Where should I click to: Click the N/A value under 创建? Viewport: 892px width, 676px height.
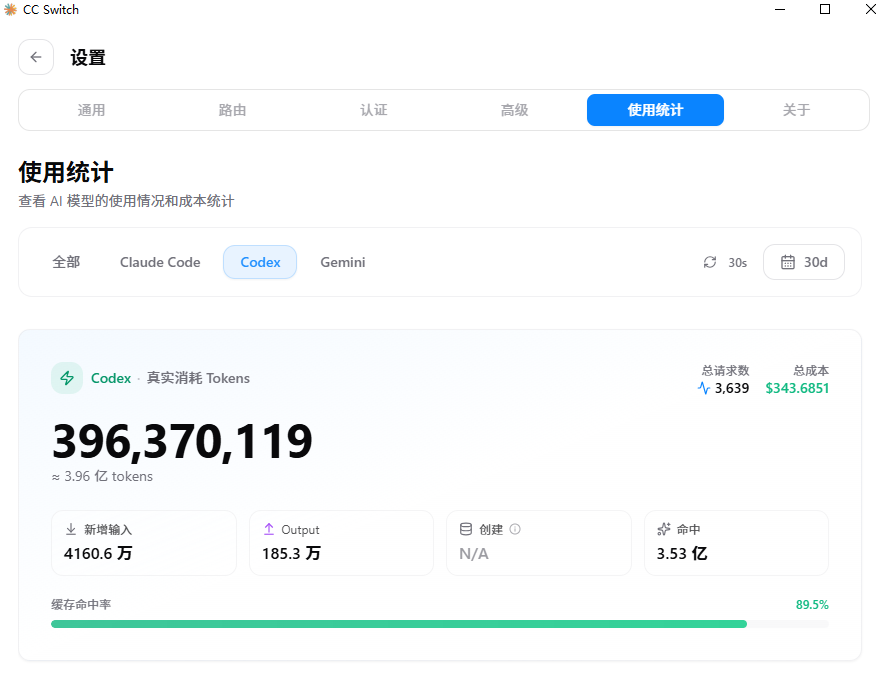[x=474, y=554]
